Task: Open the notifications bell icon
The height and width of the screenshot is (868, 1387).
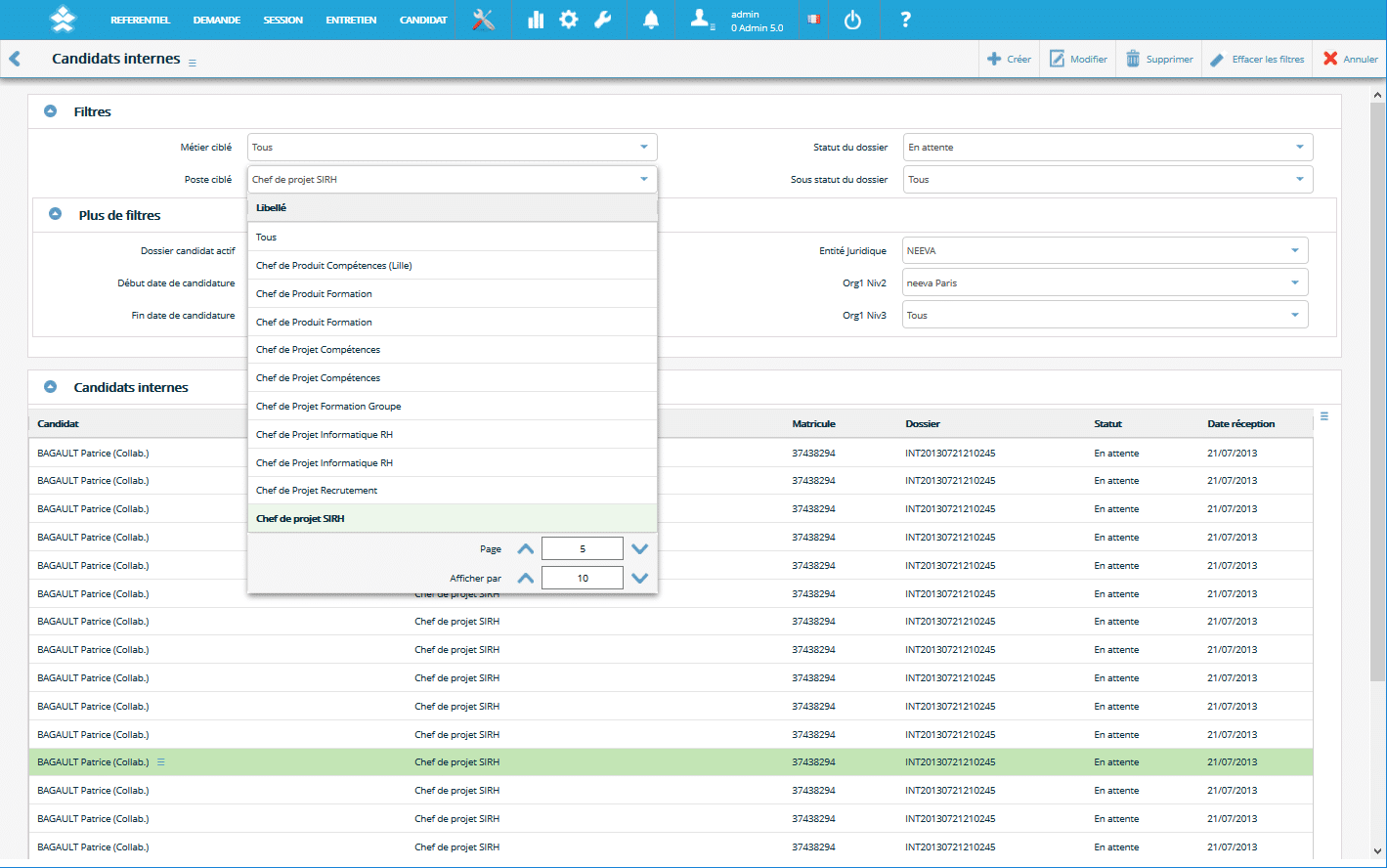Action: pos(651,20)
